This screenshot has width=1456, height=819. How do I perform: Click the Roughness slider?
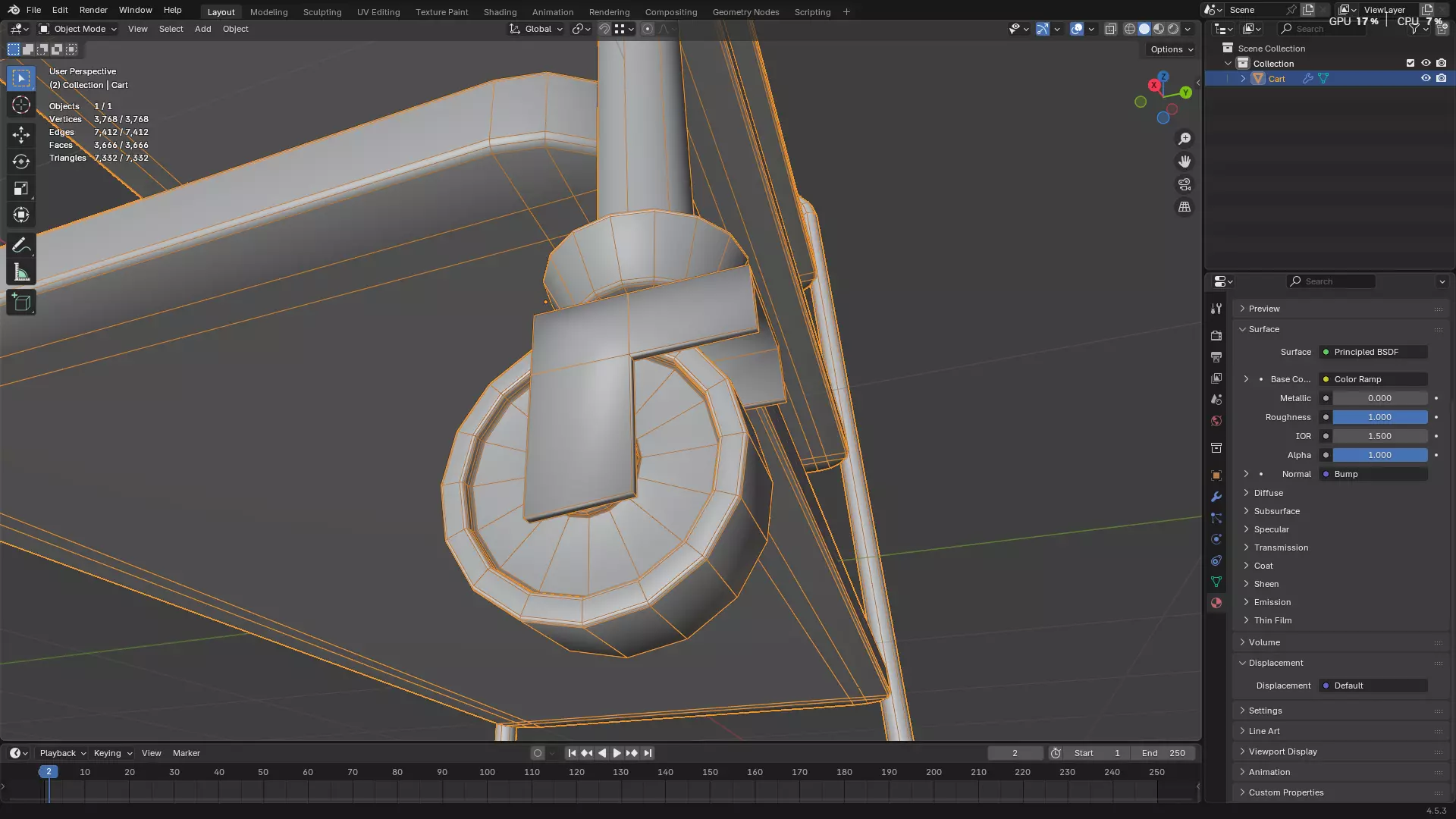(x=1379, y=417)
